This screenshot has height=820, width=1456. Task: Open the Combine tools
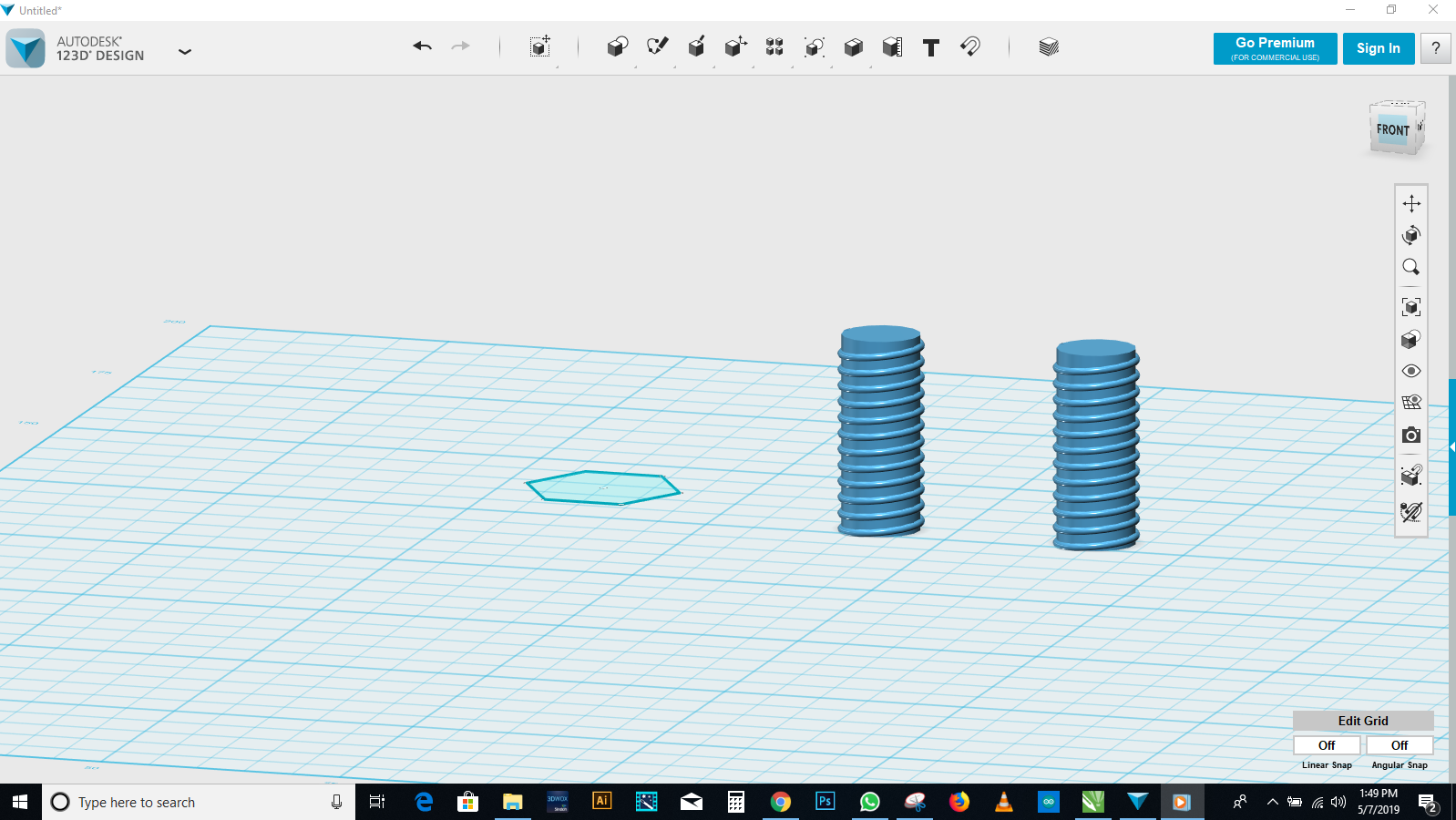853,46
